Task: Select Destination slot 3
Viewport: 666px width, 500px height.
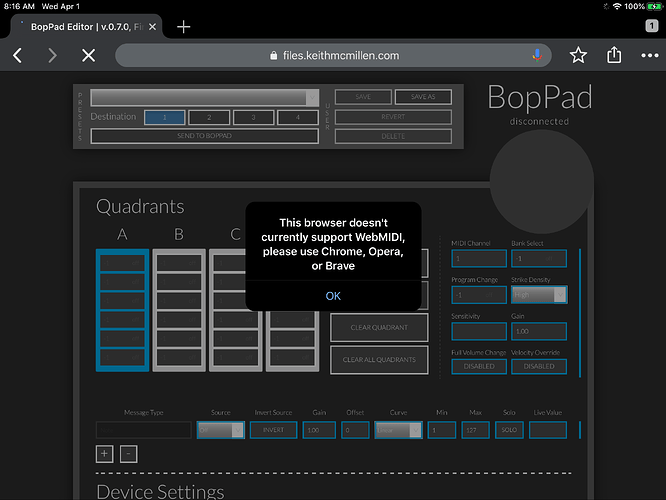Action: point(254,117)
